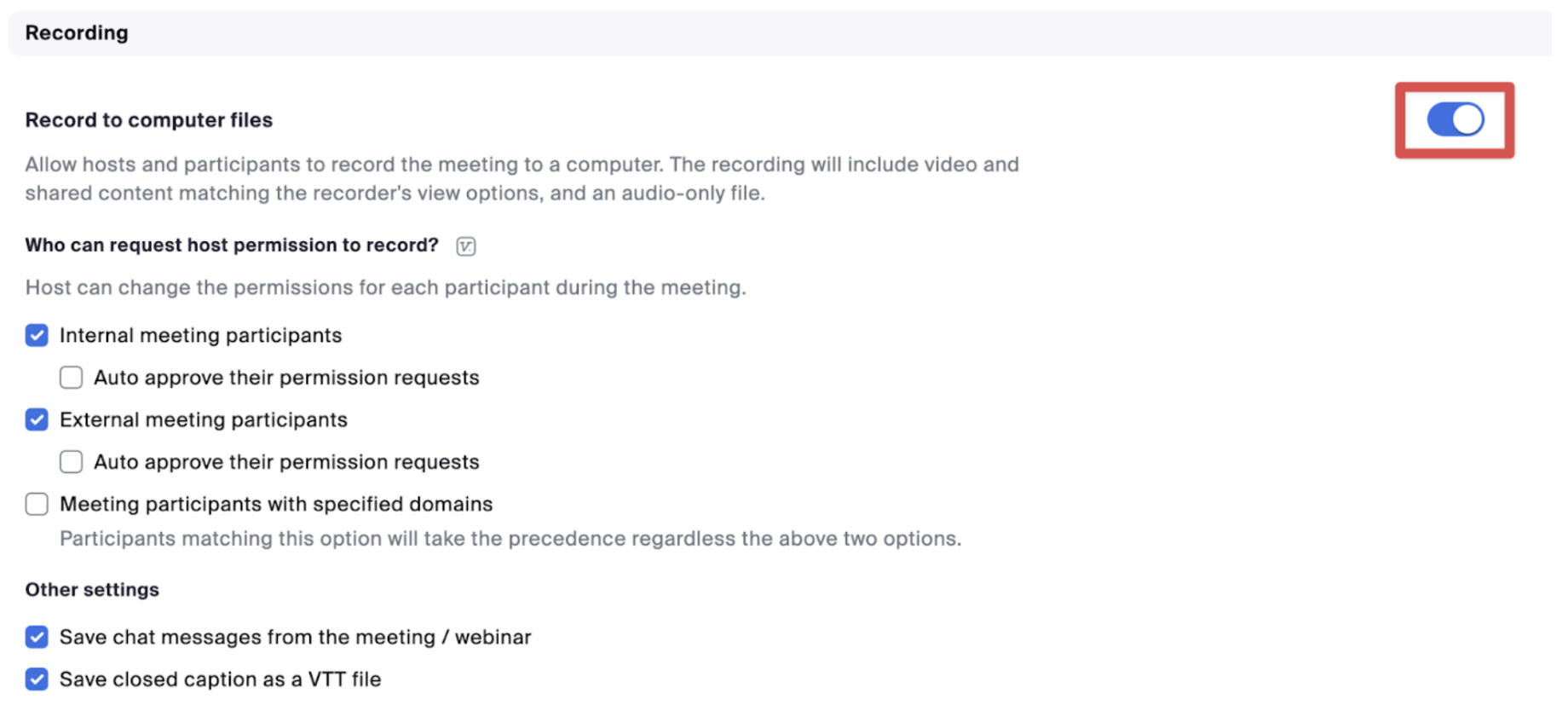Check Auto approve box under External meeting participants
This screenshot has height=711, width=1568.
tap(71, 462)
